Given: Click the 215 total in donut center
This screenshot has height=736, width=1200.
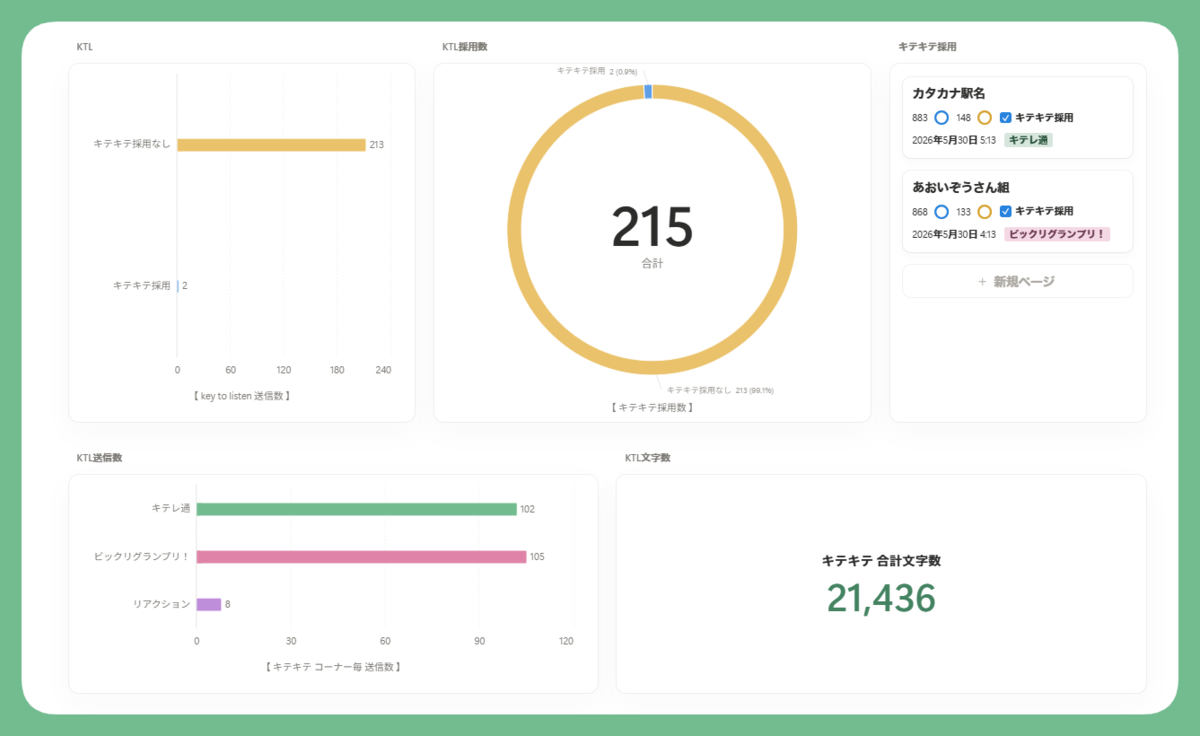Looking at the screenshot, I should coord(652,227).
